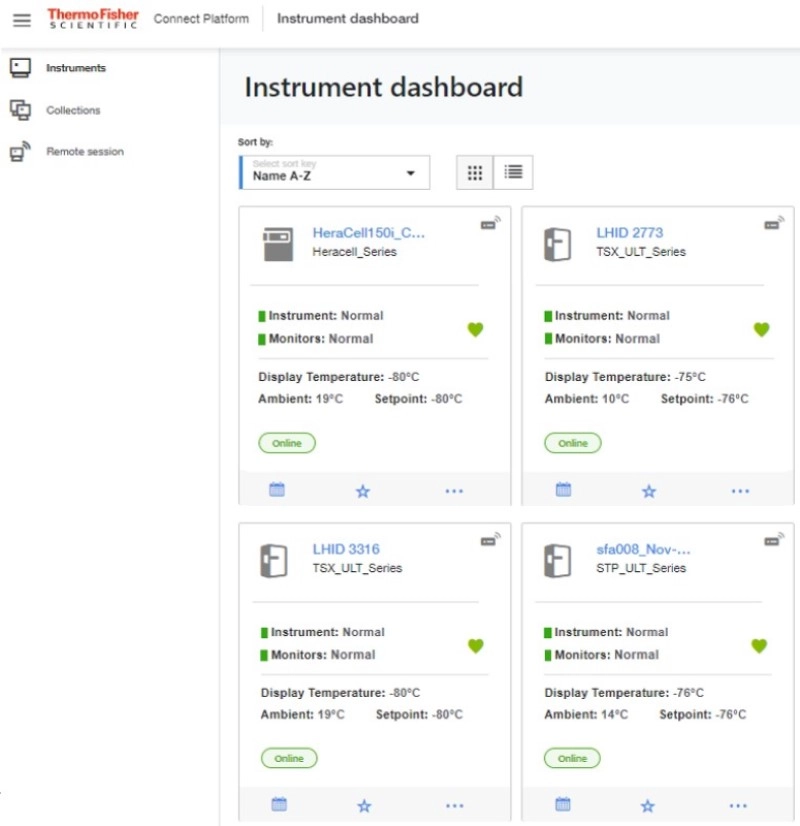Expand more options on LHID 2773 card
The image size is (800, 826).
[740, 491]
